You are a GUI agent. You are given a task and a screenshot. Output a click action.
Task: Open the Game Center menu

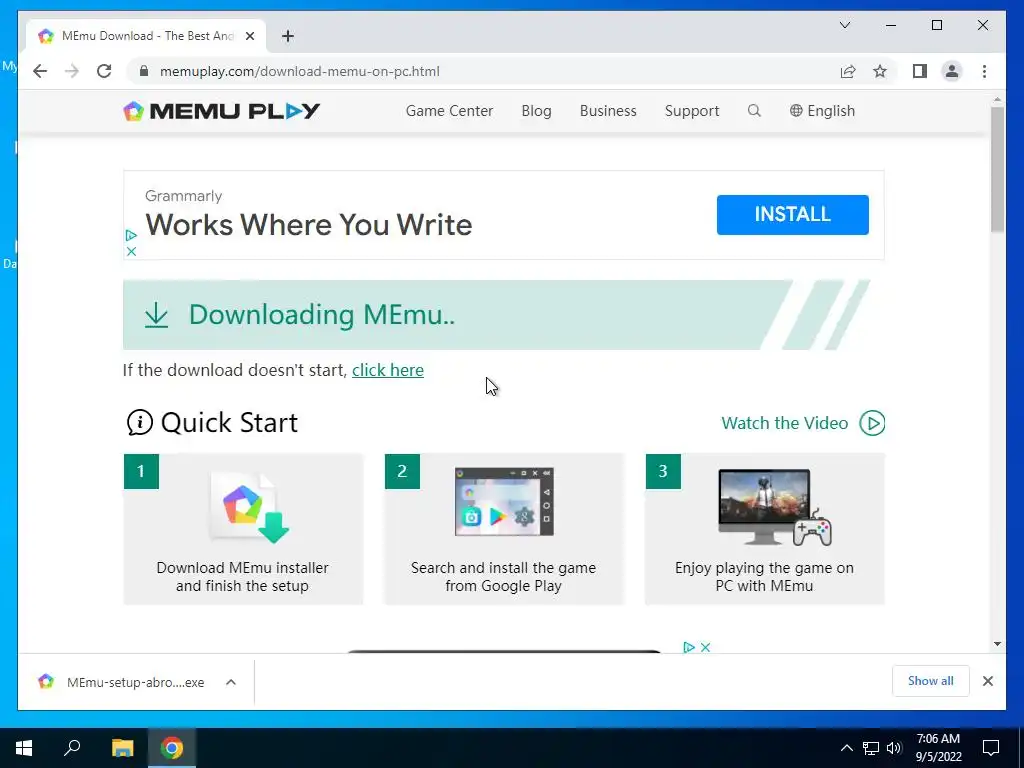(449, 111)
